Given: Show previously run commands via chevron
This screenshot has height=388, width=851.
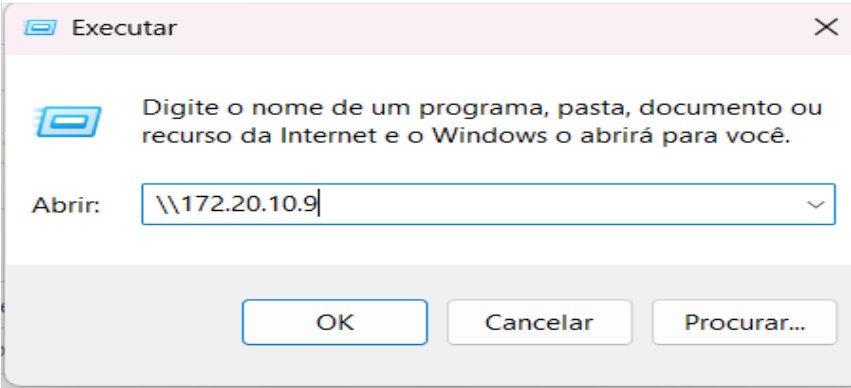Looking at the screenshot, I should [815, 205].
